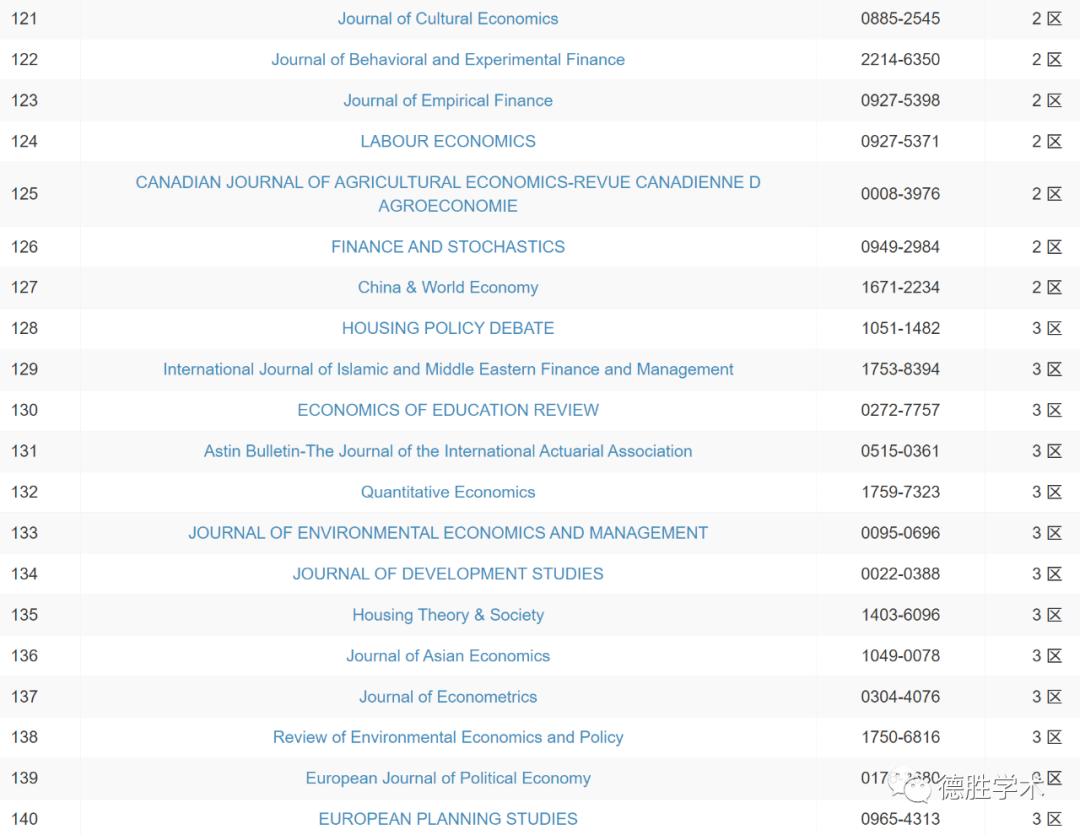The width and height of the screenshot is (1080, 835).
Task: Open the Journal of Econometrics link
Action: pyautogui.click(x=448, y=697)
